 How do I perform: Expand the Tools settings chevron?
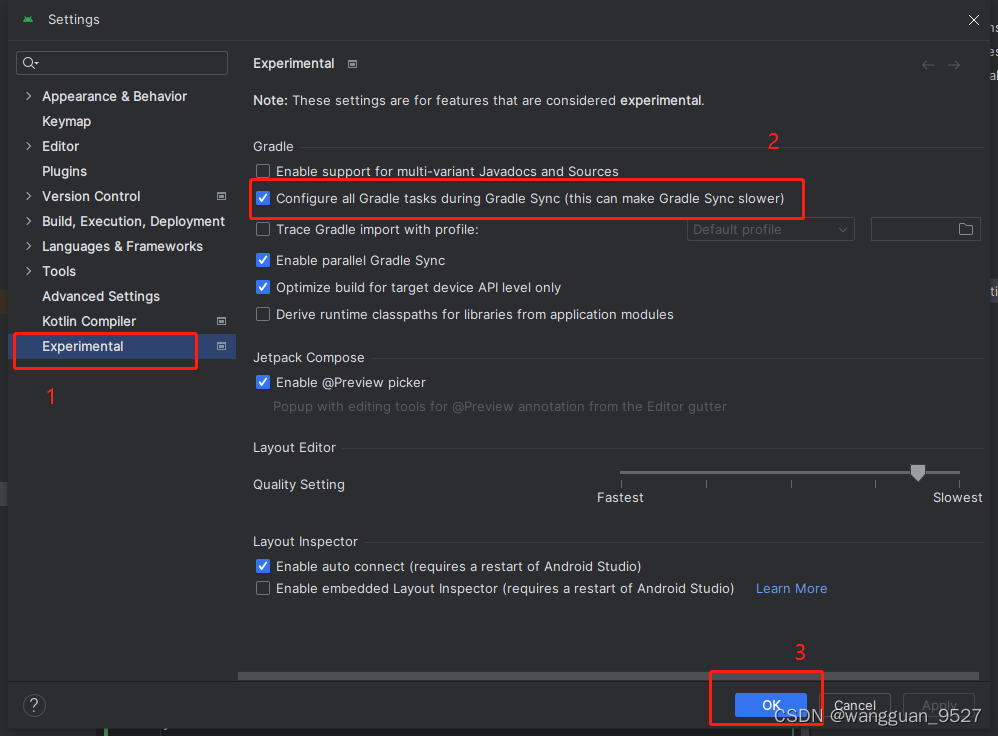tap(29, 271)
